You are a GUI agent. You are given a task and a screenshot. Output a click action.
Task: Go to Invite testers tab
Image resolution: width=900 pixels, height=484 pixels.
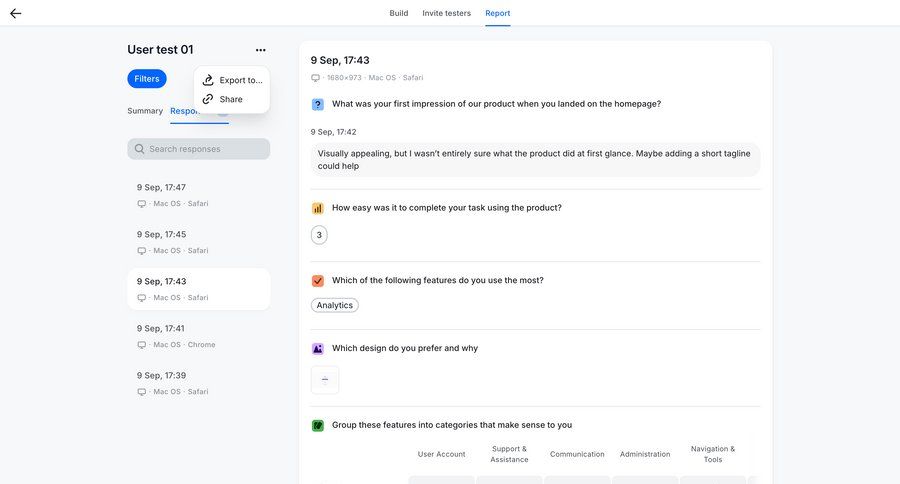coord(446,13)
